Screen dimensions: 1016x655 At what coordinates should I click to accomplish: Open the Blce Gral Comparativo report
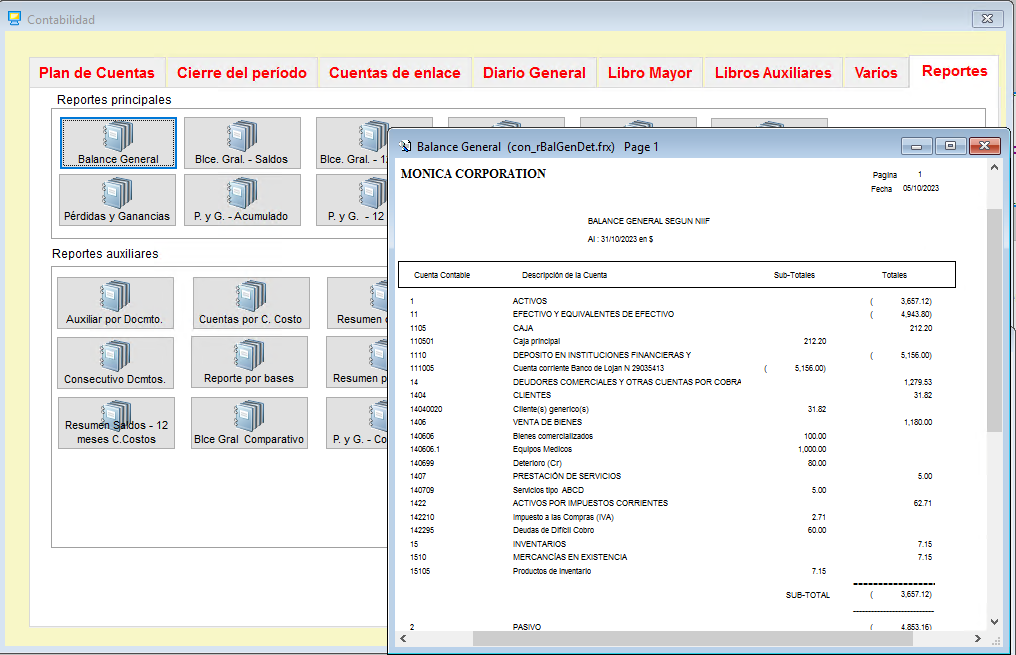click(x=249, y=423)
